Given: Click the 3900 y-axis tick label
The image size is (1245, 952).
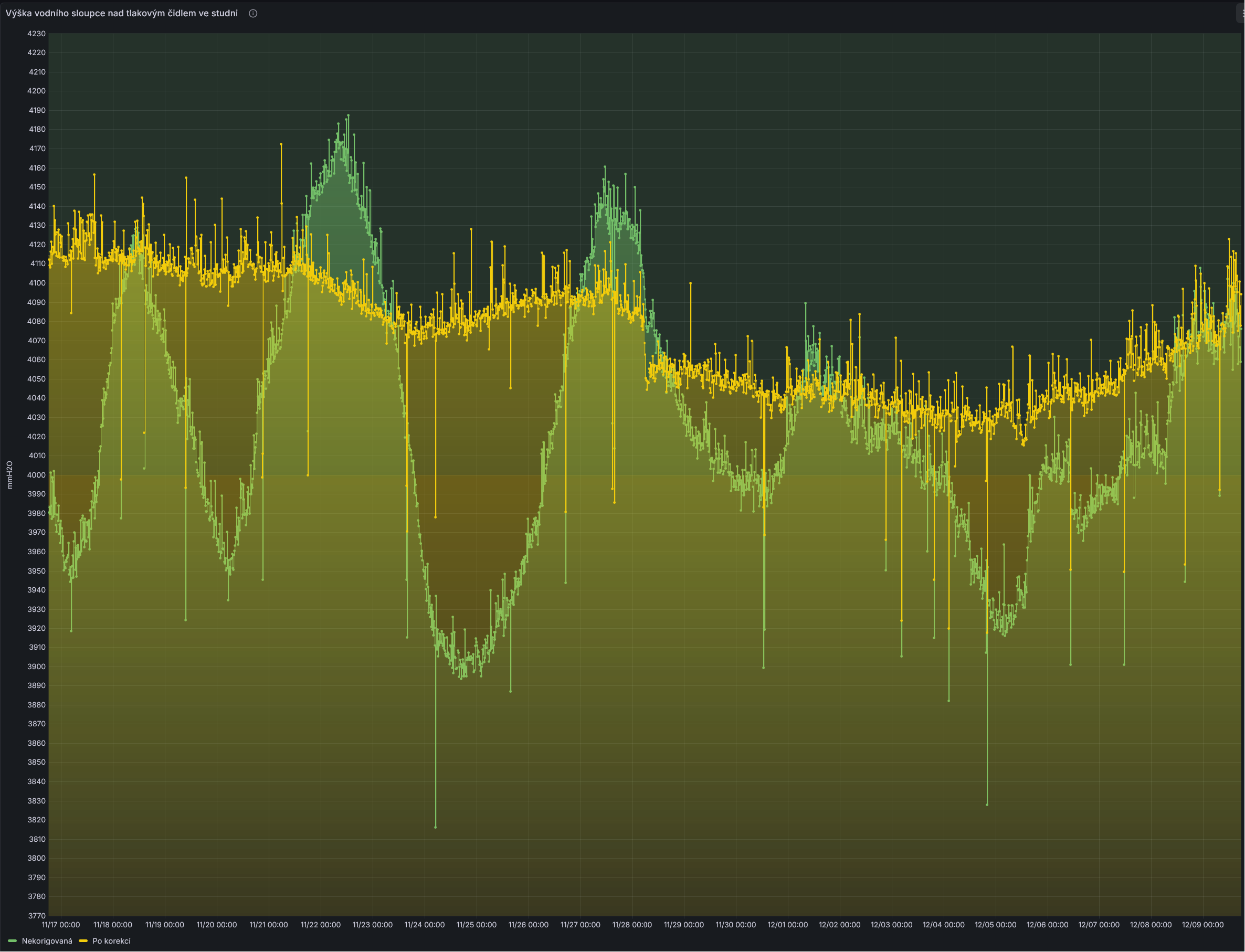Looking at the screenshot, I should point(36,667).
